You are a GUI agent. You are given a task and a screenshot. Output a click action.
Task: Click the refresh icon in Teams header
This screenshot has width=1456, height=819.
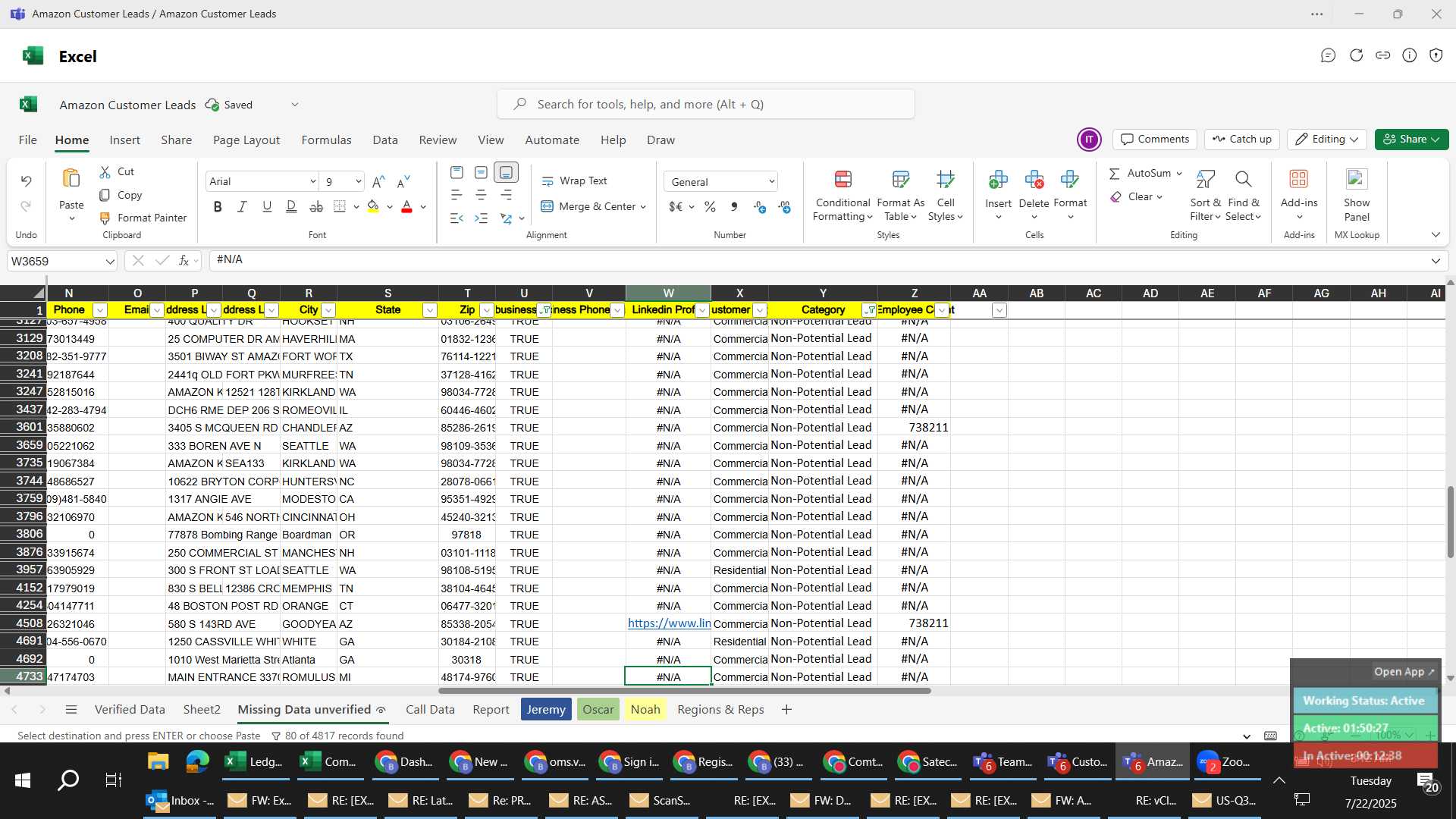[x=1356, y=55]
